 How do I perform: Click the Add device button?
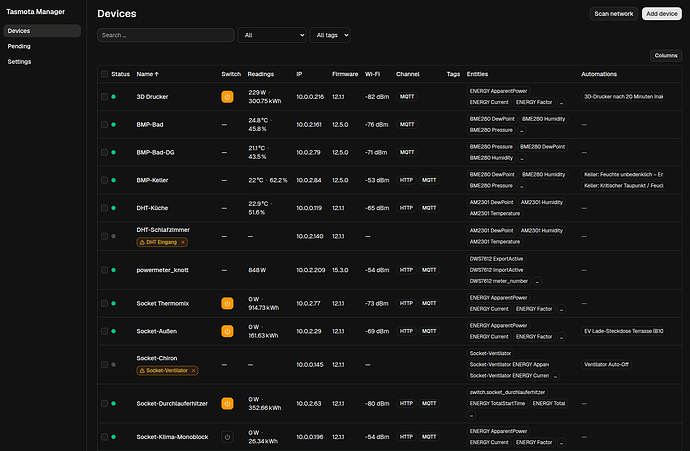[x=661, y=14]
